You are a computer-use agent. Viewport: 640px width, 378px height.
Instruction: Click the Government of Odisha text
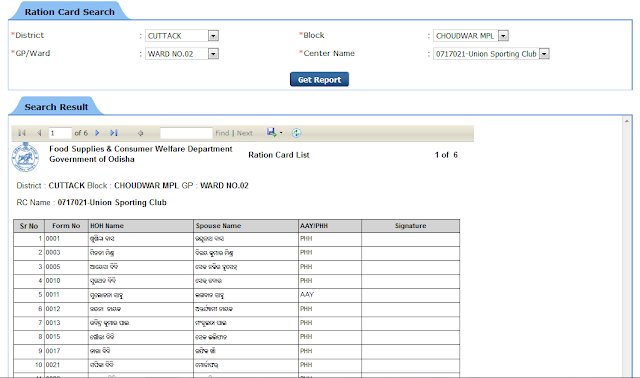[92, 159]
